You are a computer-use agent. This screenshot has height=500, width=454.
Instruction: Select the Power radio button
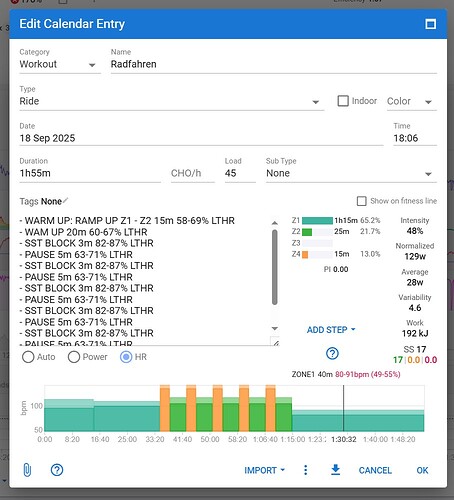pos(74,357)
